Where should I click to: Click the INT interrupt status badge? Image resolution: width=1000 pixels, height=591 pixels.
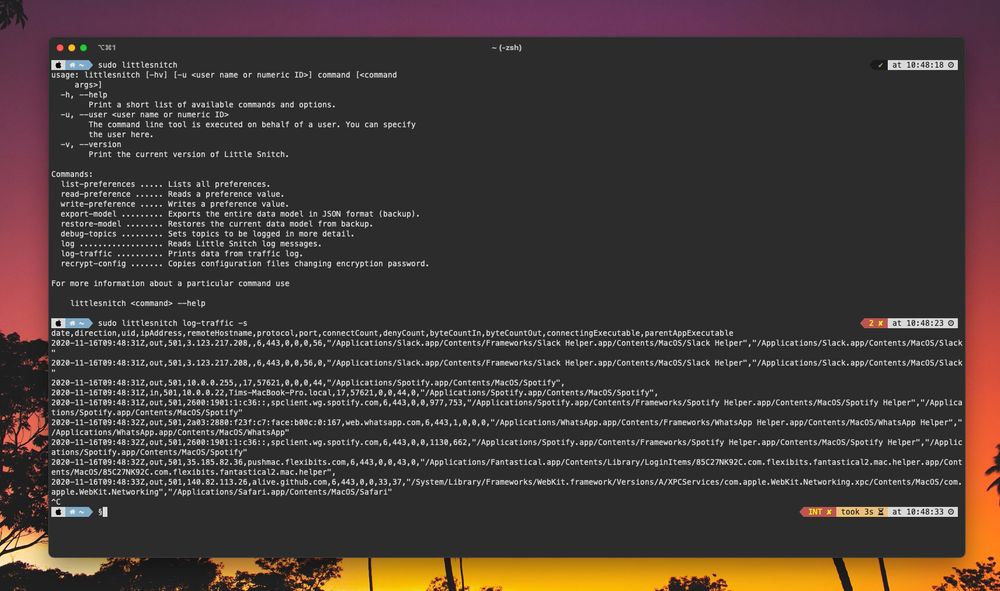point(819,512)
